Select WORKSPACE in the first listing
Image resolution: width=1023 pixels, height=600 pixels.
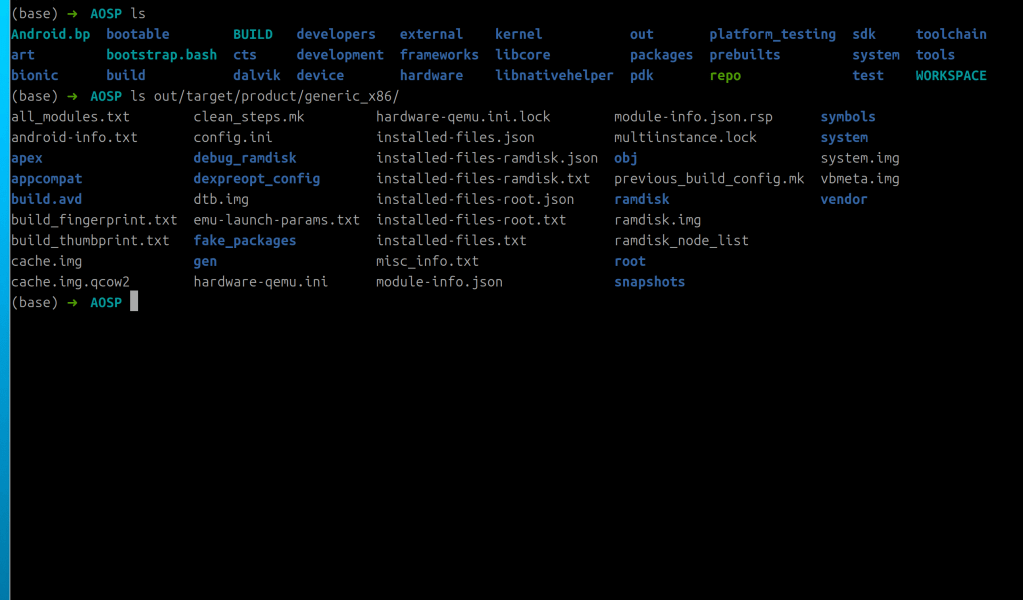(x=950, y=76)
